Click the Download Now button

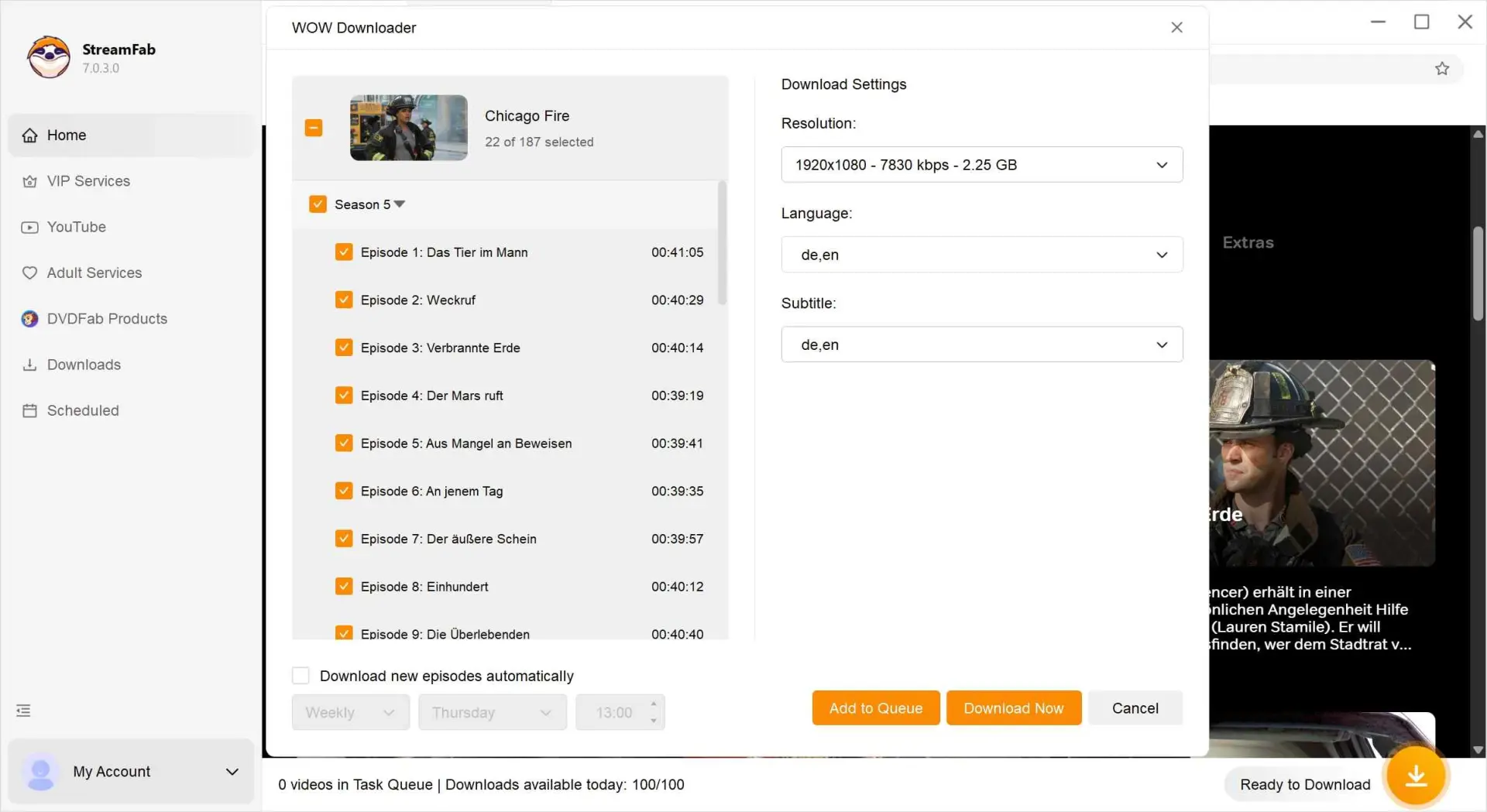pyautogui.click(x=1014, y=708)
